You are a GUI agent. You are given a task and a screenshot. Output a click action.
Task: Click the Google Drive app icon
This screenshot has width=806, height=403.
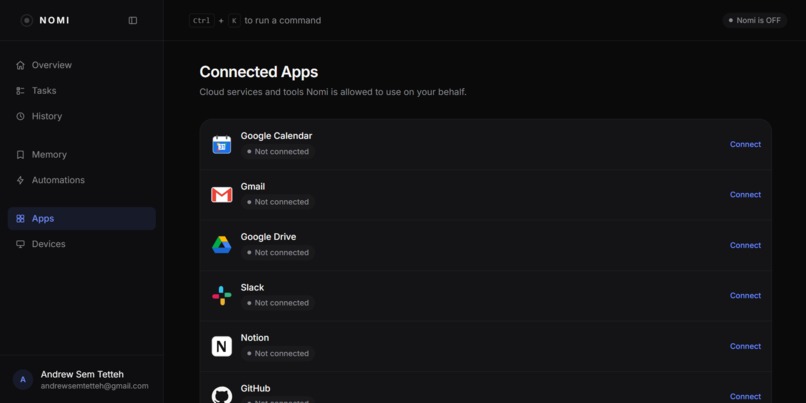coord(222,245)
